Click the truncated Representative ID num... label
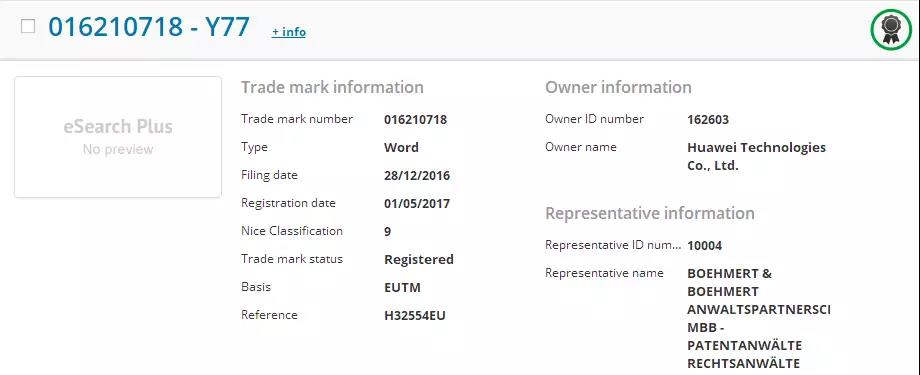Screen dimensions: 920x375 [614, 245]
